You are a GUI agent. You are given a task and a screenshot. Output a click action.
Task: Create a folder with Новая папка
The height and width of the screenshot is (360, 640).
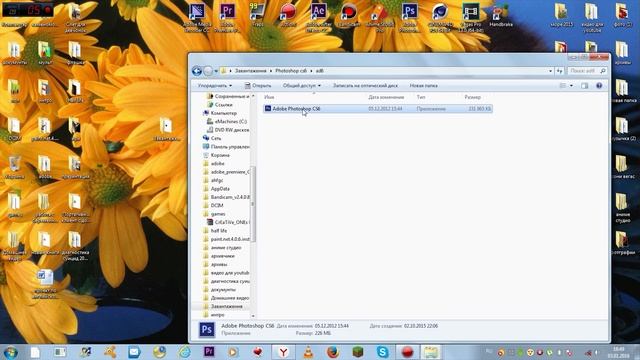pyautogui.click(x=423, y=86)
